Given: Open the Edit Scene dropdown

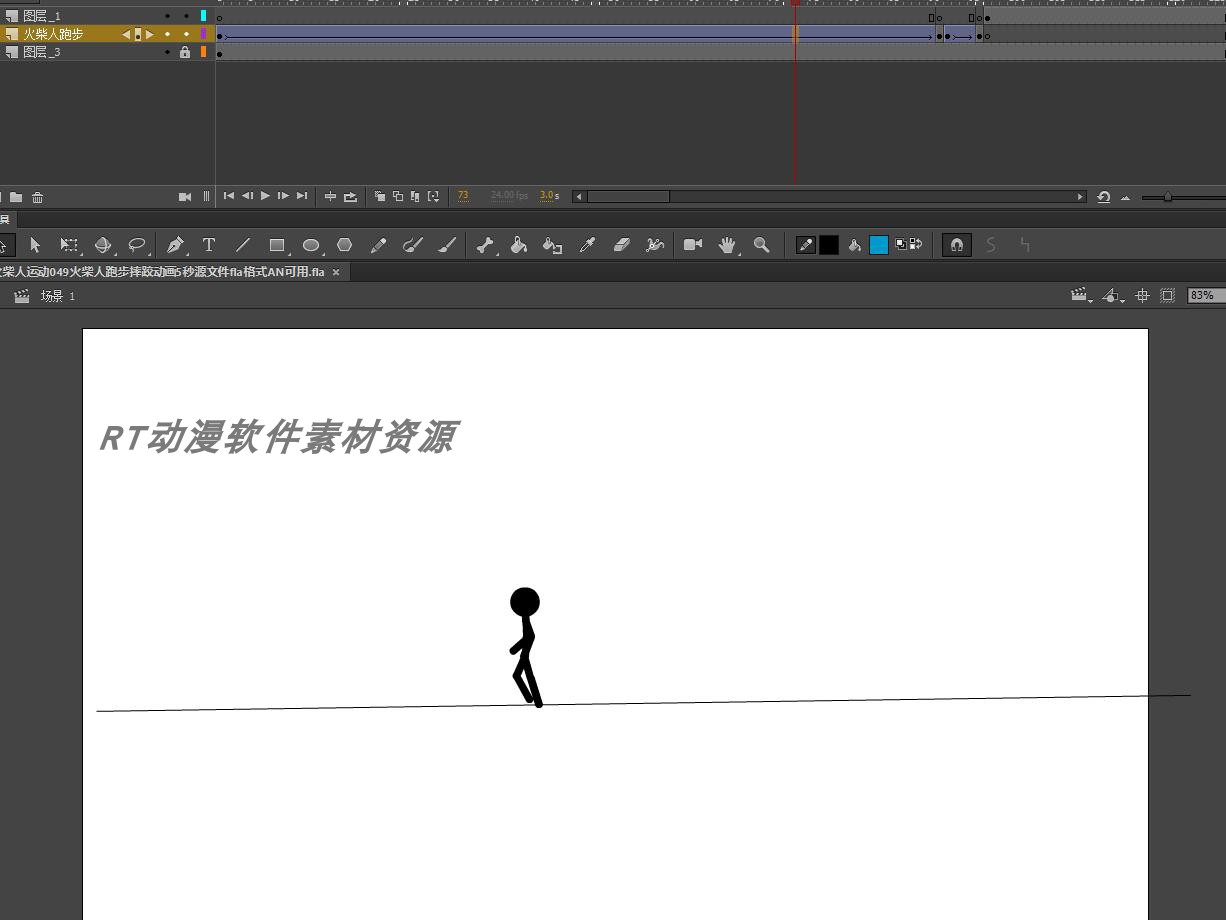Looking at the screenshot, I should [x=1082, y=295].
